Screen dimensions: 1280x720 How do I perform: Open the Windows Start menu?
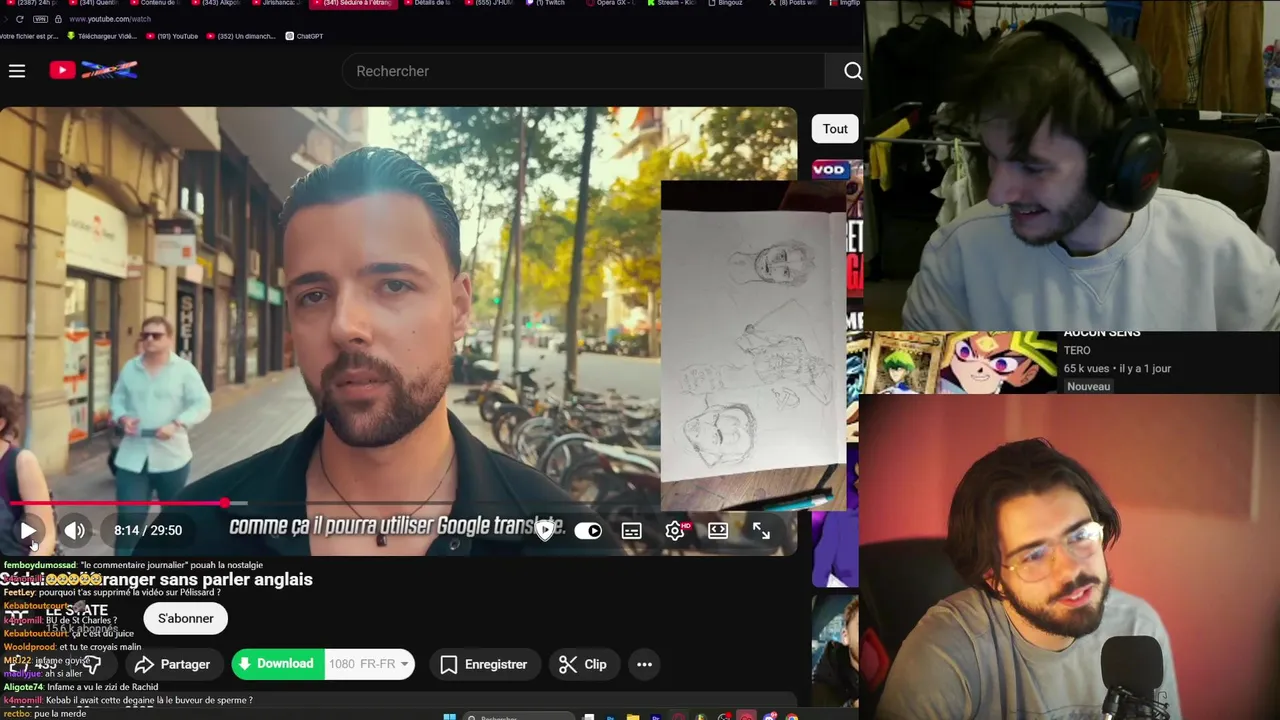pyautogui.click(x=449, y=716)
